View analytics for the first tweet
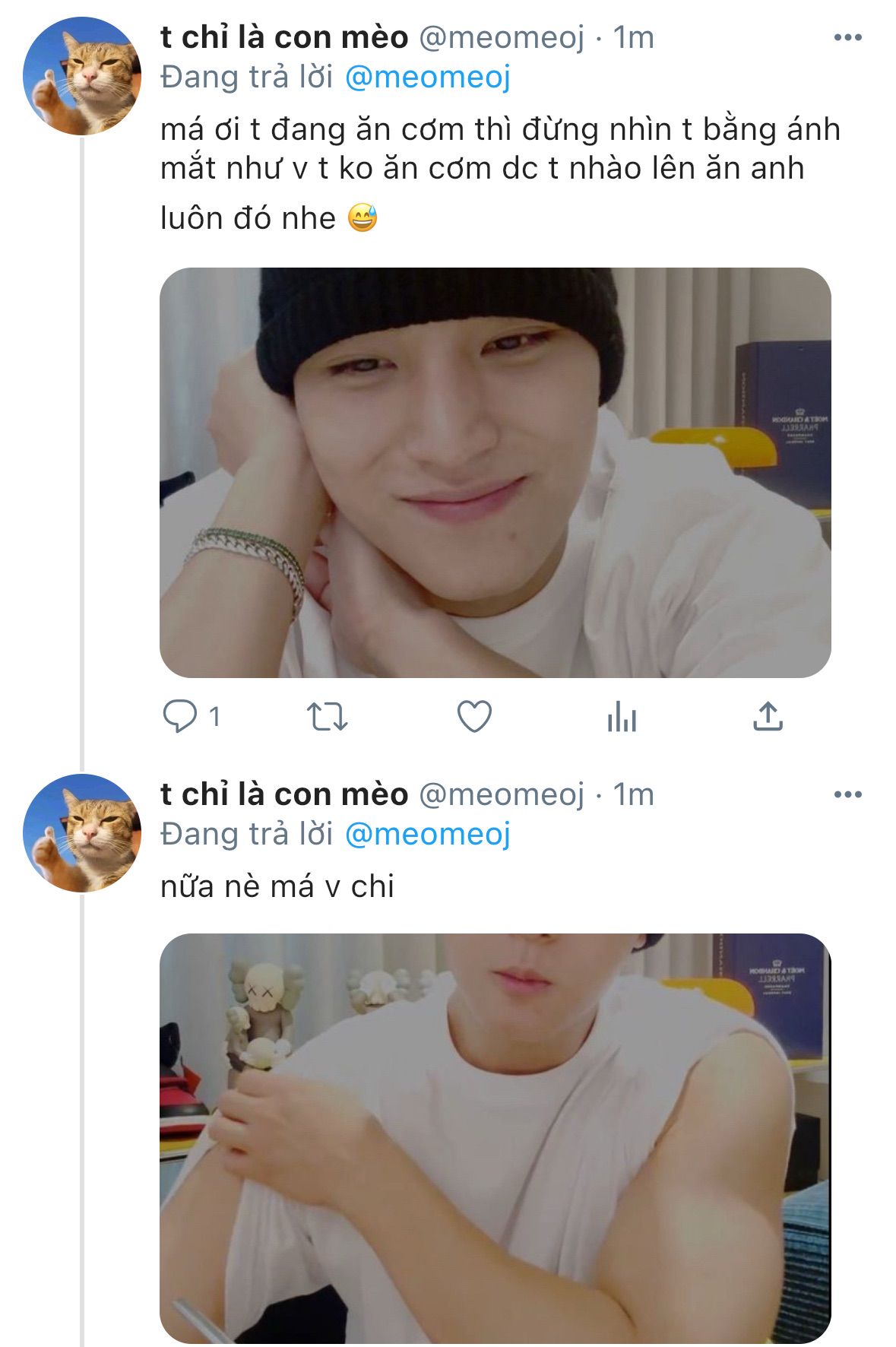Image resolution: width=896 pixels, height=1347 pixels. [x=622, y=716]
